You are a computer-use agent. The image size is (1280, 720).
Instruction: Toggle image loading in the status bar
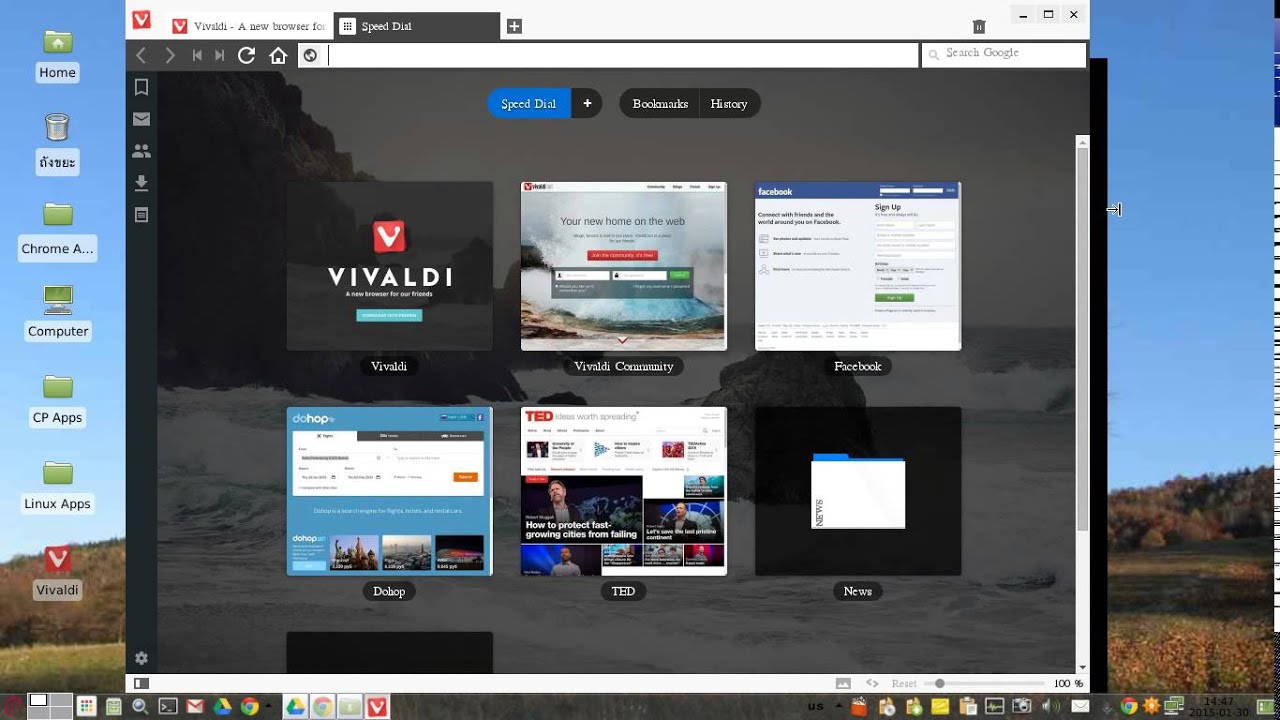[x=843, y=684]
